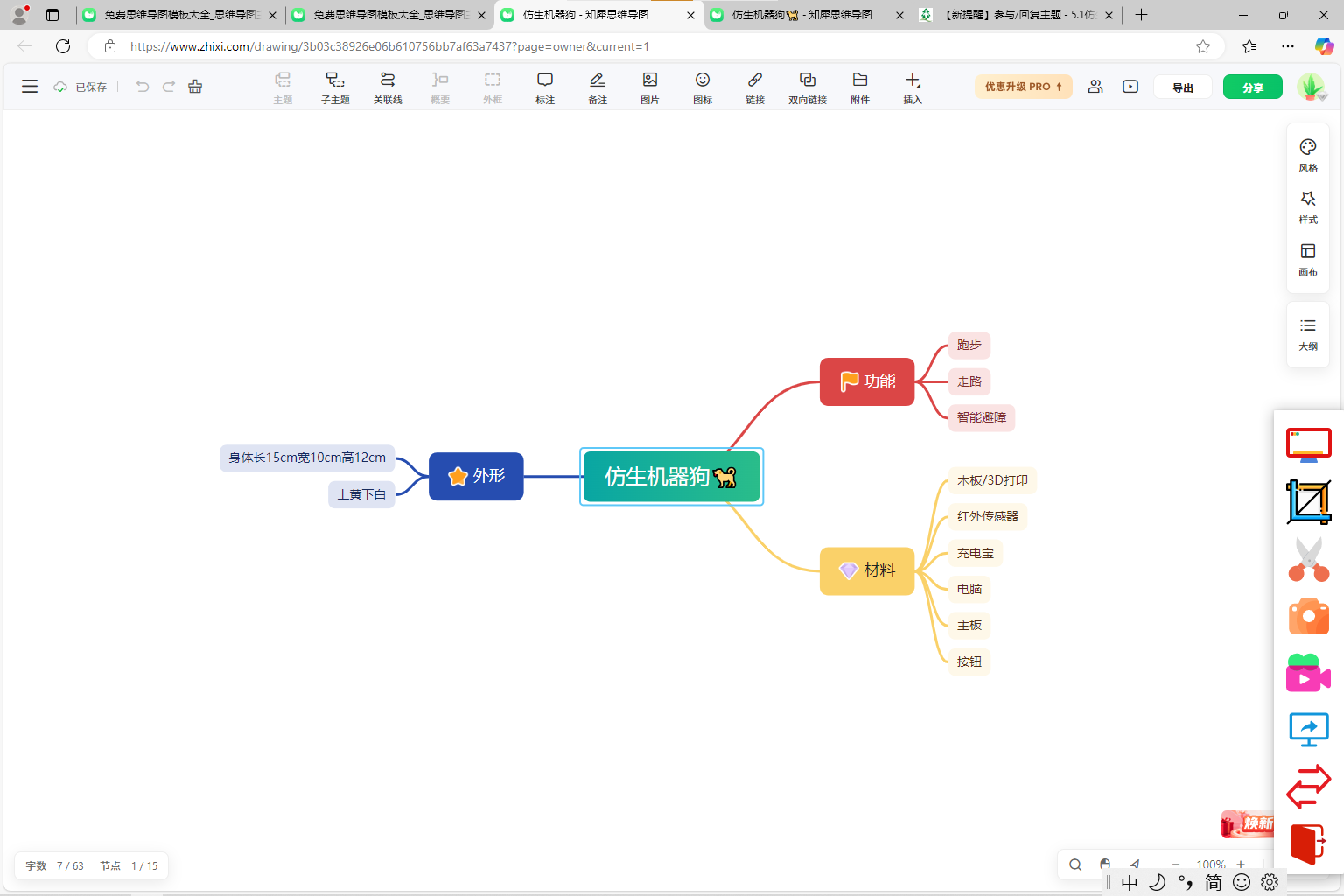Viewport: 1344px width, 896px height.
Task: Click the green 分享 share button
Action: click(x=1253, y=87)
